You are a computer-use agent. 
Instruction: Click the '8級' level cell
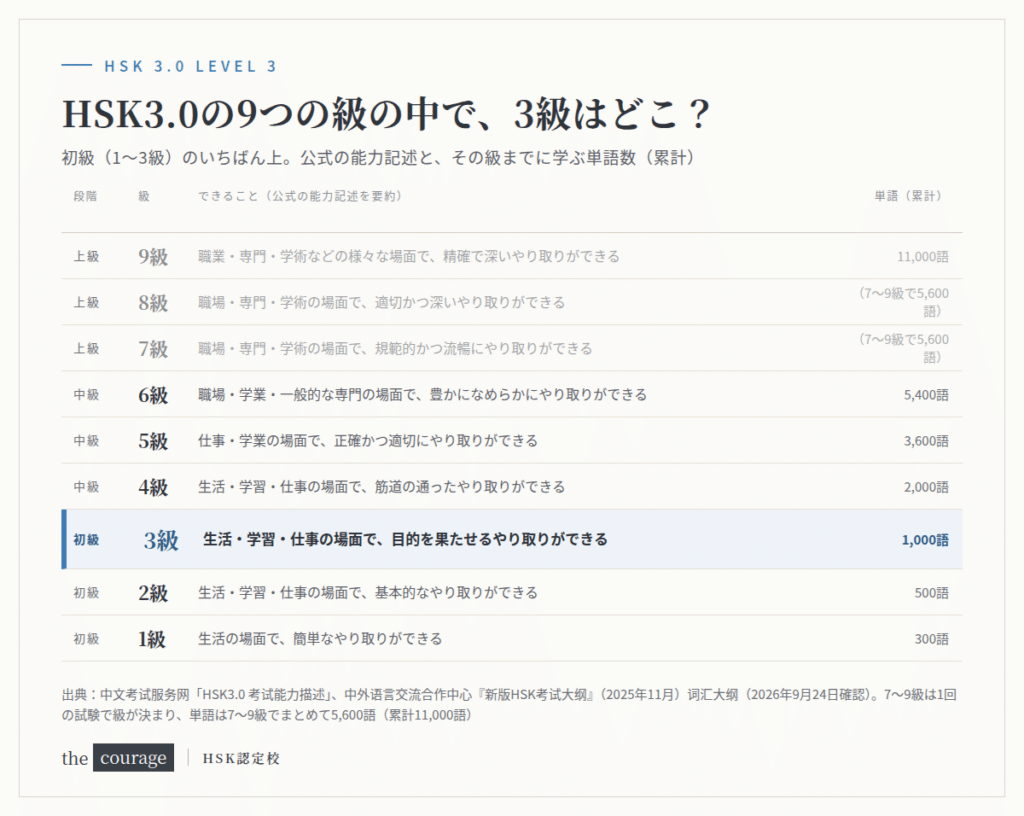click(x=153, y=303)
